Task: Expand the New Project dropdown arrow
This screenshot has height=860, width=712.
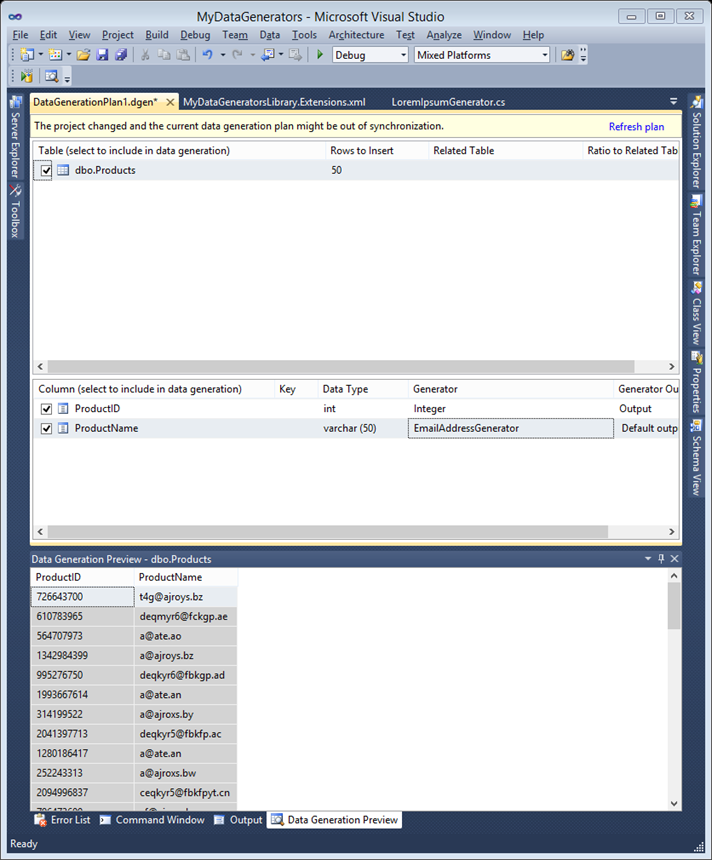Action: [41, 55]
